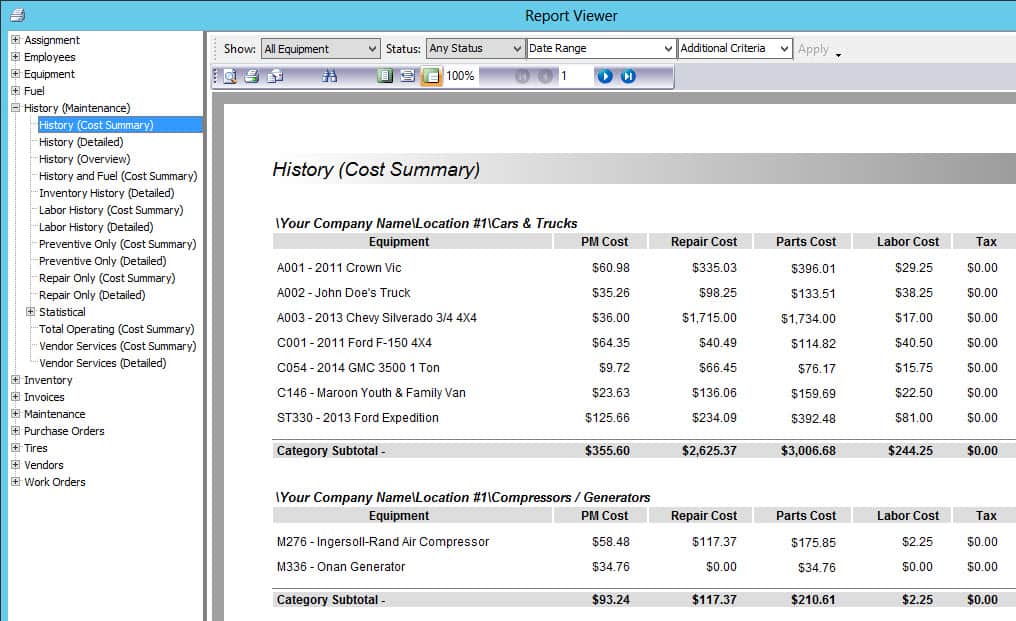This screenshot has width=1016, height=621.
Task: Open the toolbar overflow arrow beside Apply
Action: click(838, 55)
